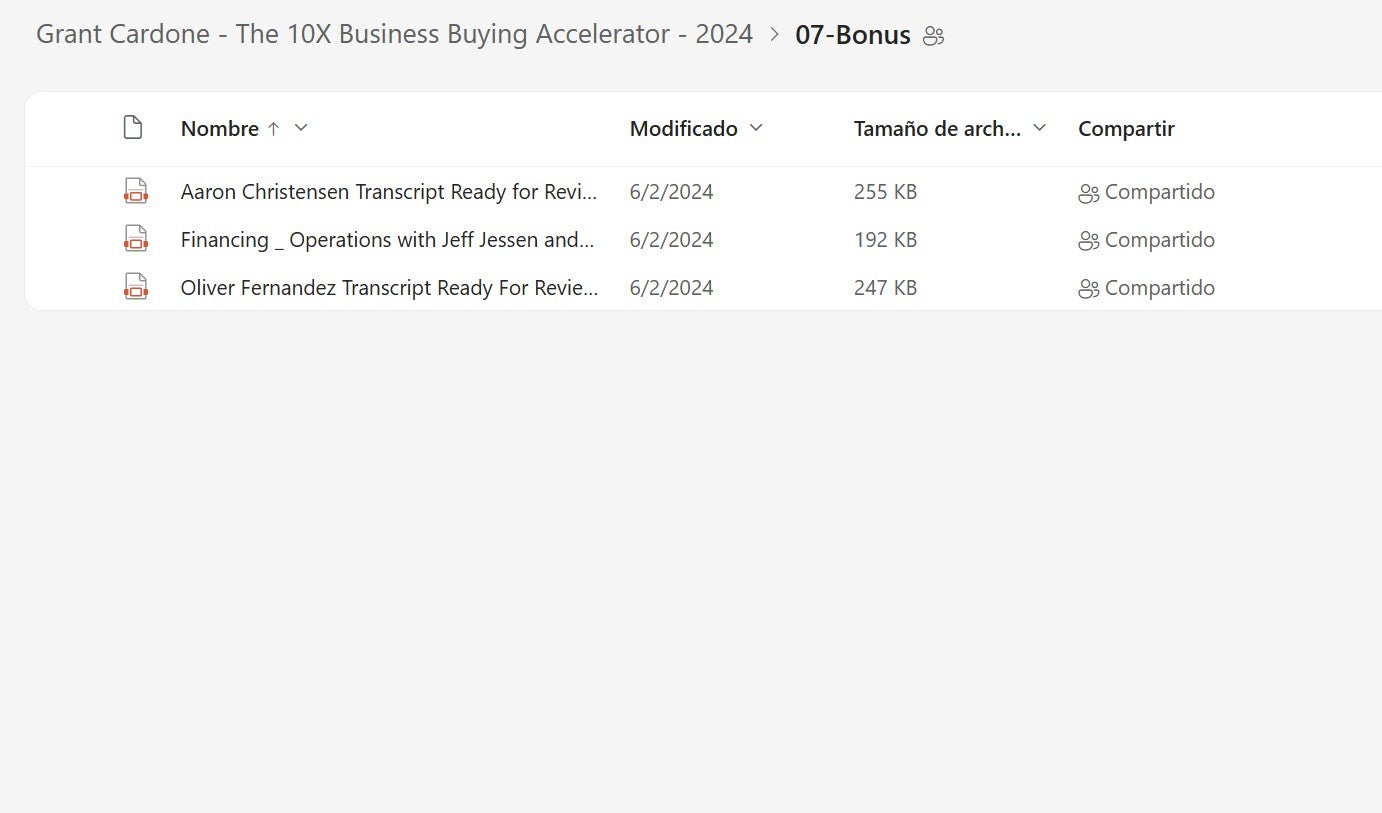The image size is (1382, 813).
Task: Open Financing Operations with Jeff Jessen file
Action: 387,240
